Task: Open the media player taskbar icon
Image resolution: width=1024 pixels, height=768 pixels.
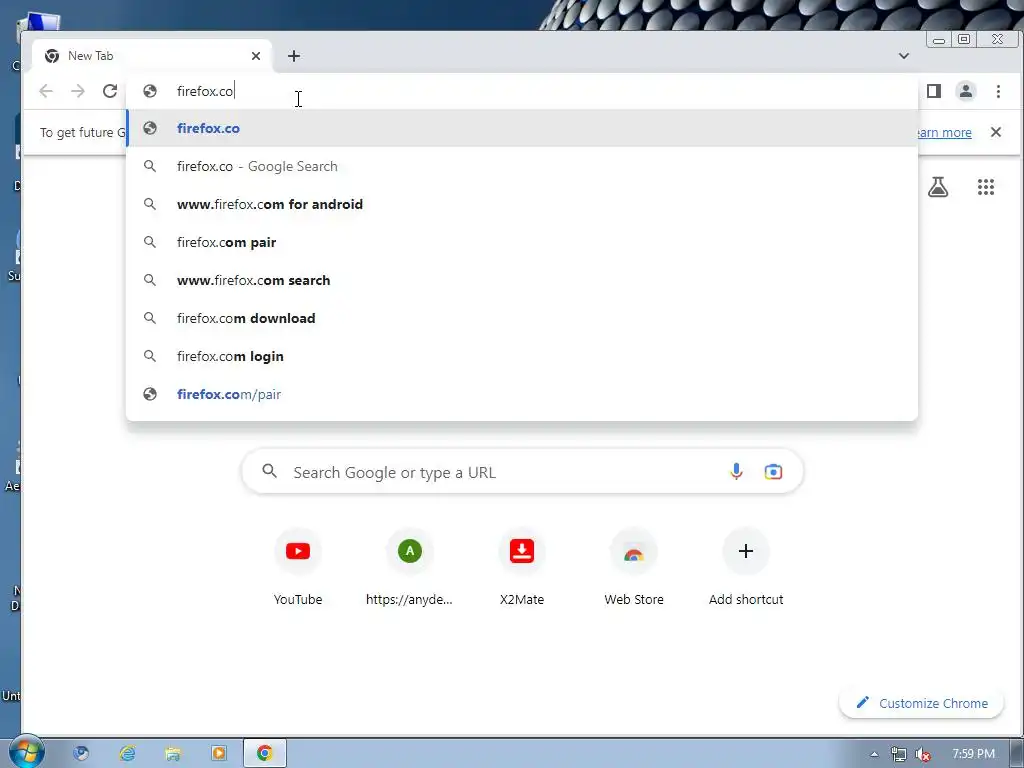Action: coord(219,753)
